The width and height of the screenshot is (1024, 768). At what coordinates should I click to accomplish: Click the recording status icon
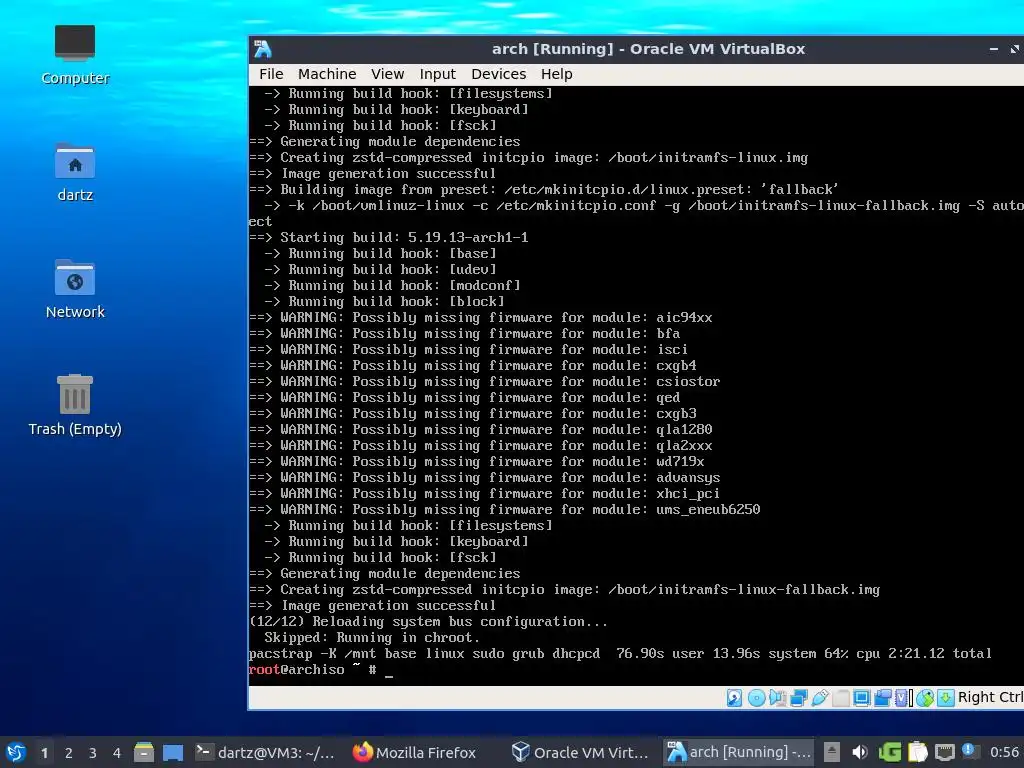point(882,698)
